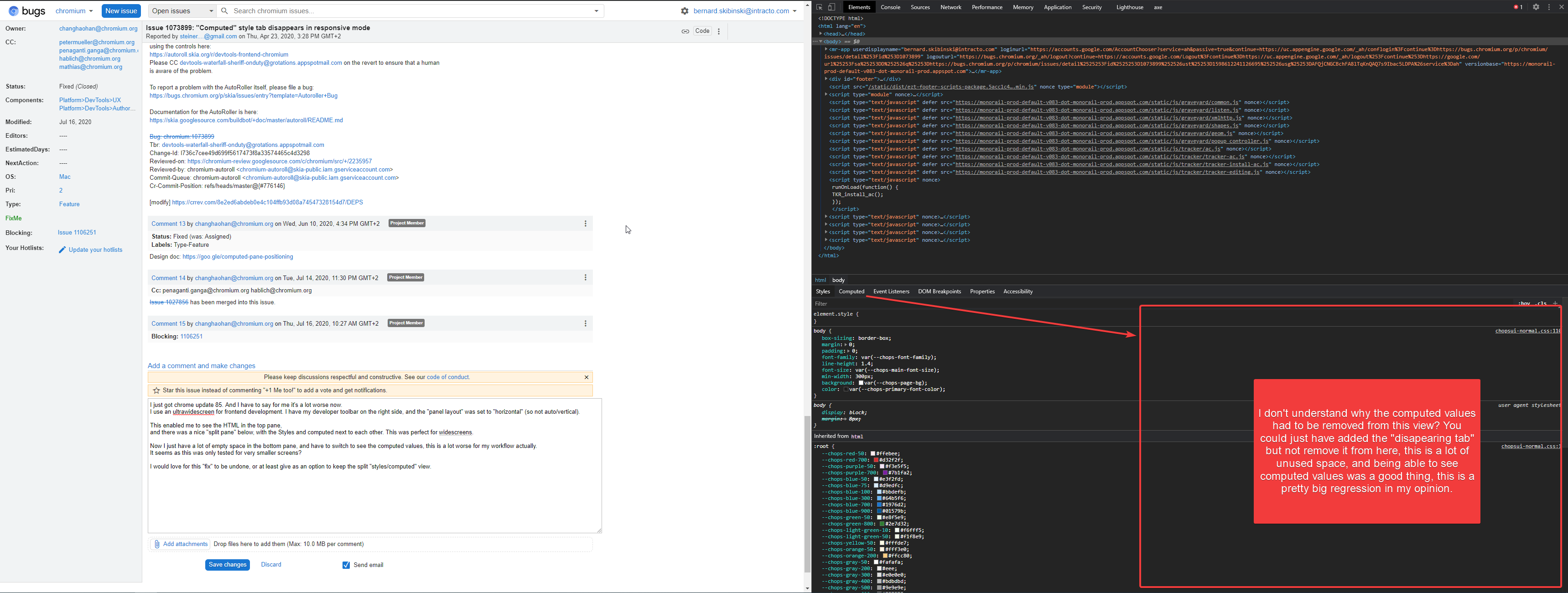This screenshot has height=593, width=1568.
Task: Click the New issue button
Action: 121,11
